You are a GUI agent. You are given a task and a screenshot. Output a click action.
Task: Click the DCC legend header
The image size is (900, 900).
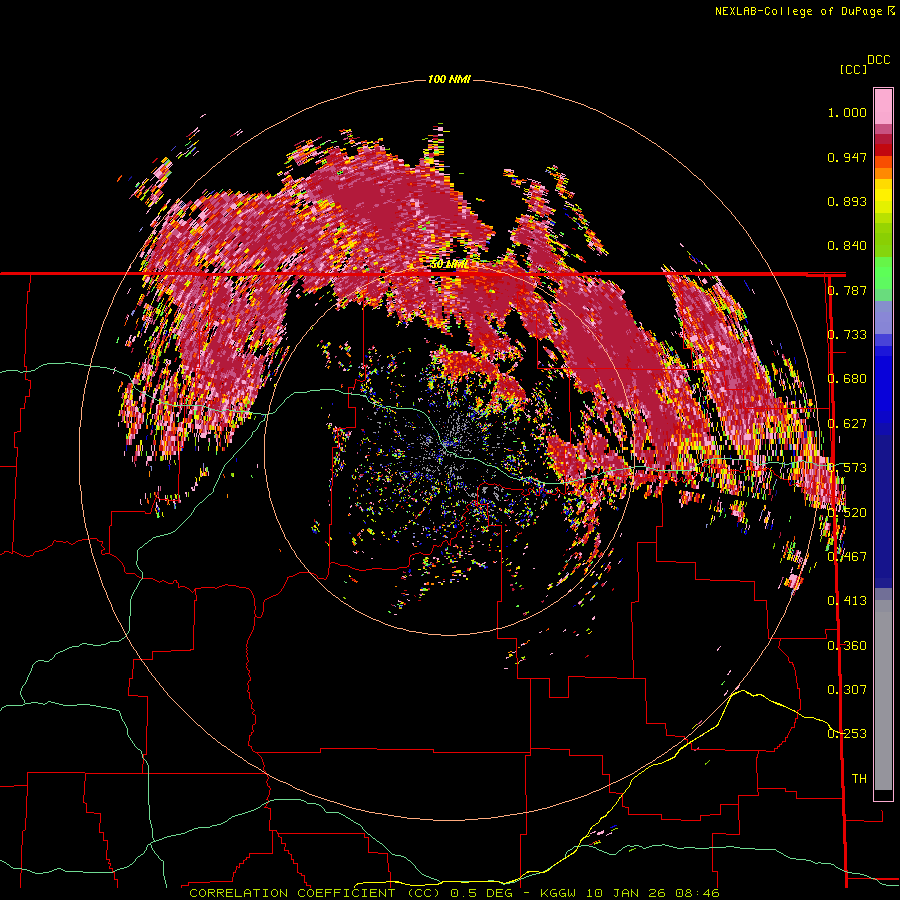click(x=878, y=60)
